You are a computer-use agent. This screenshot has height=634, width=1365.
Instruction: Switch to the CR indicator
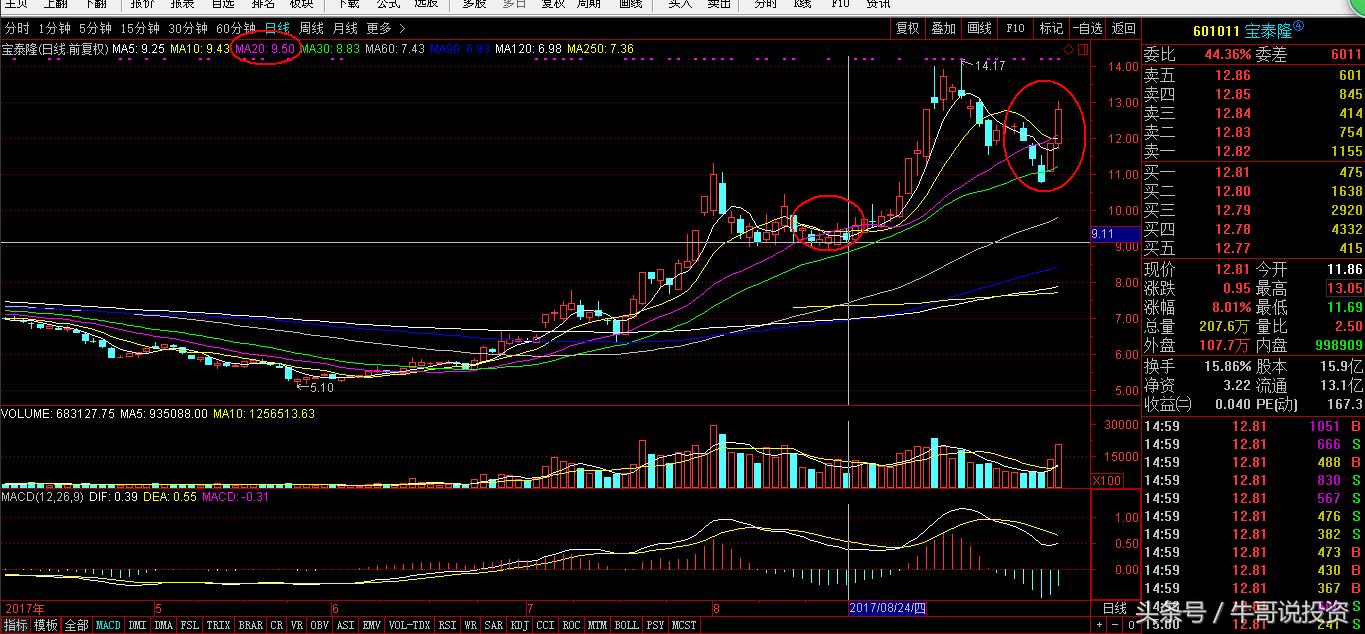pyautogui.click(x=277, y=625)
